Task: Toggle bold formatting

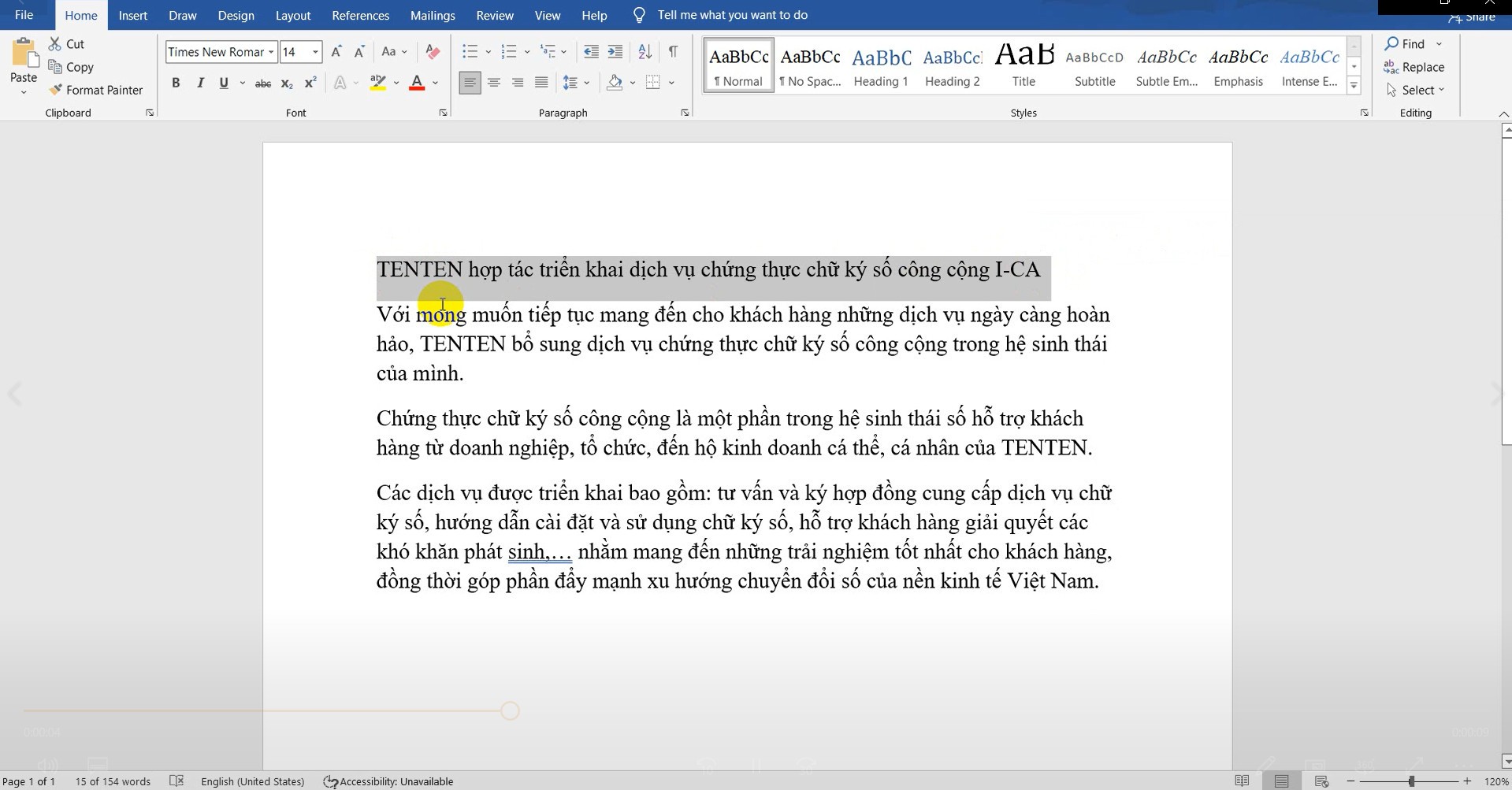Action: (x=176, y=83)
